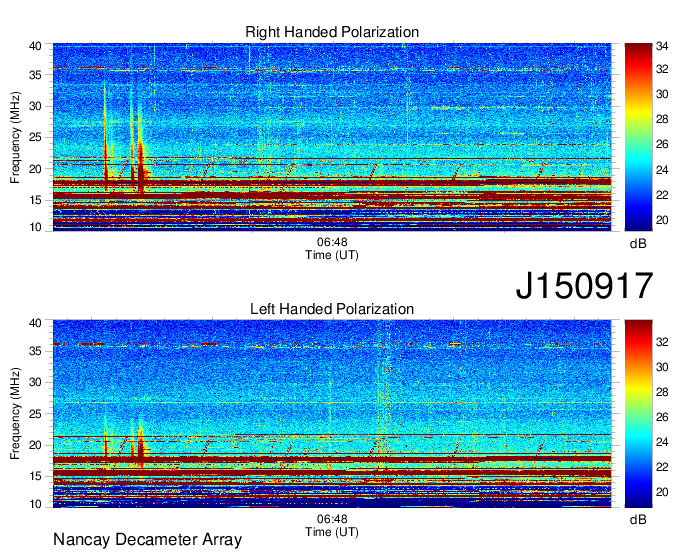Click the J150917 label

[584, 285]
